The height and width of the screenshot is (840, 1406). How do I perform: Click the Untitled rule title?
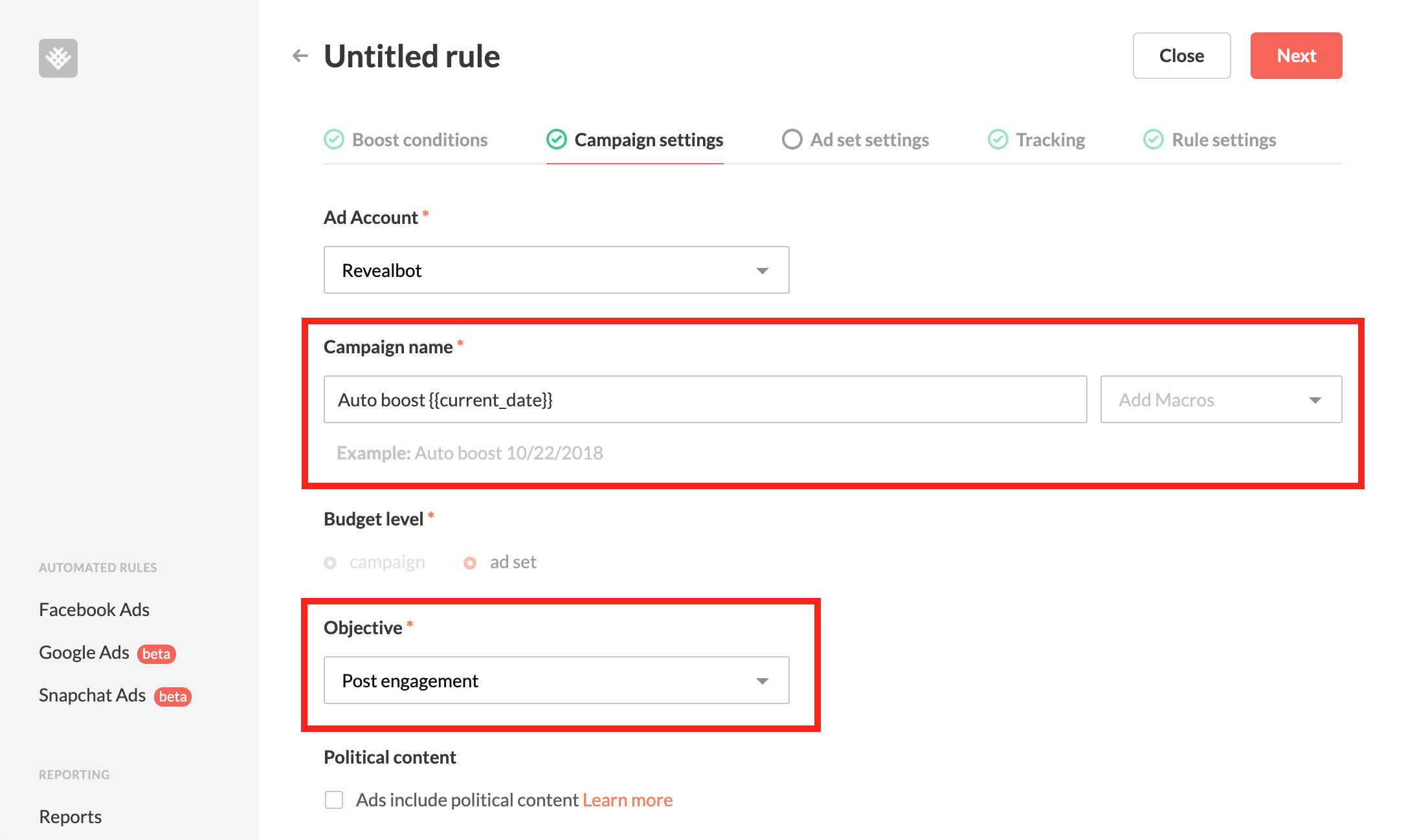tap(412, 56)
